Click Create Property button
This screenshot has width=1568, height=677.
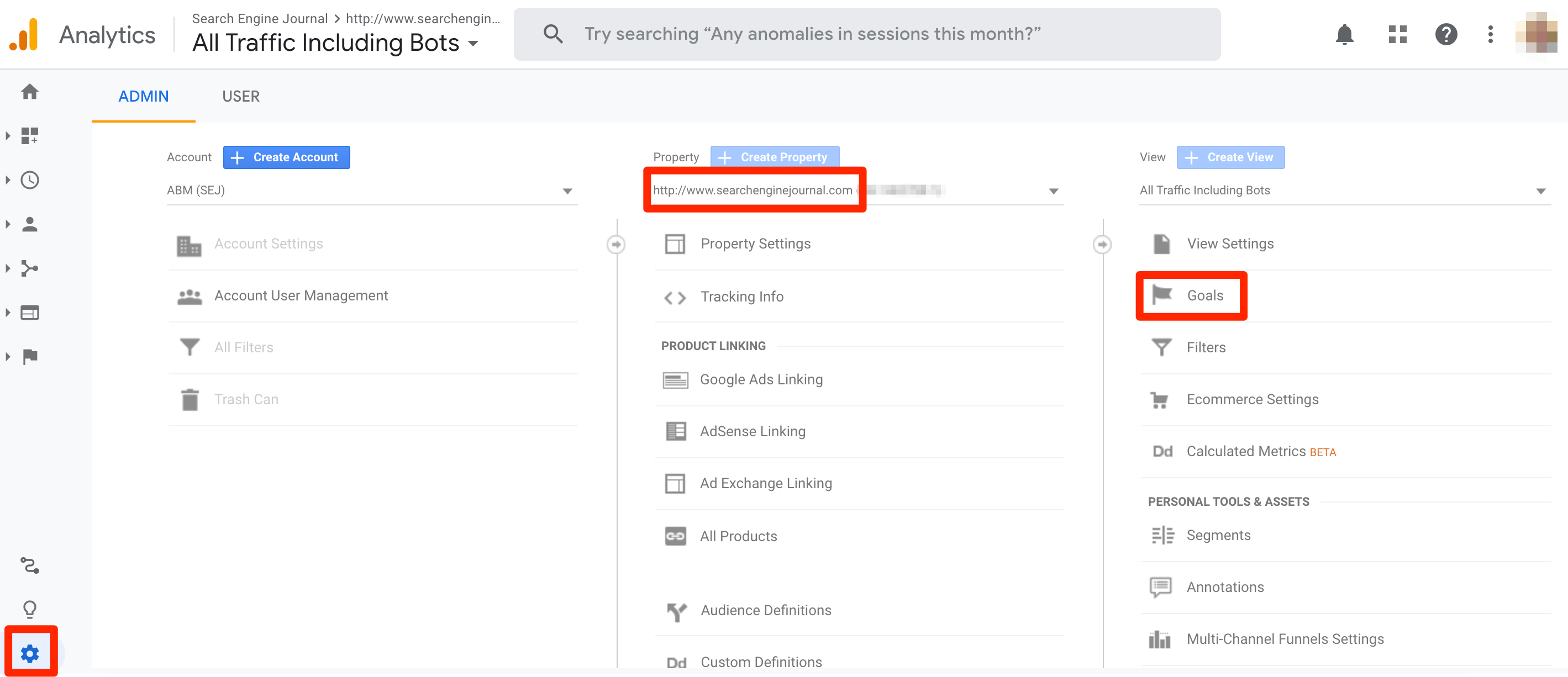[x=774, y=157]
